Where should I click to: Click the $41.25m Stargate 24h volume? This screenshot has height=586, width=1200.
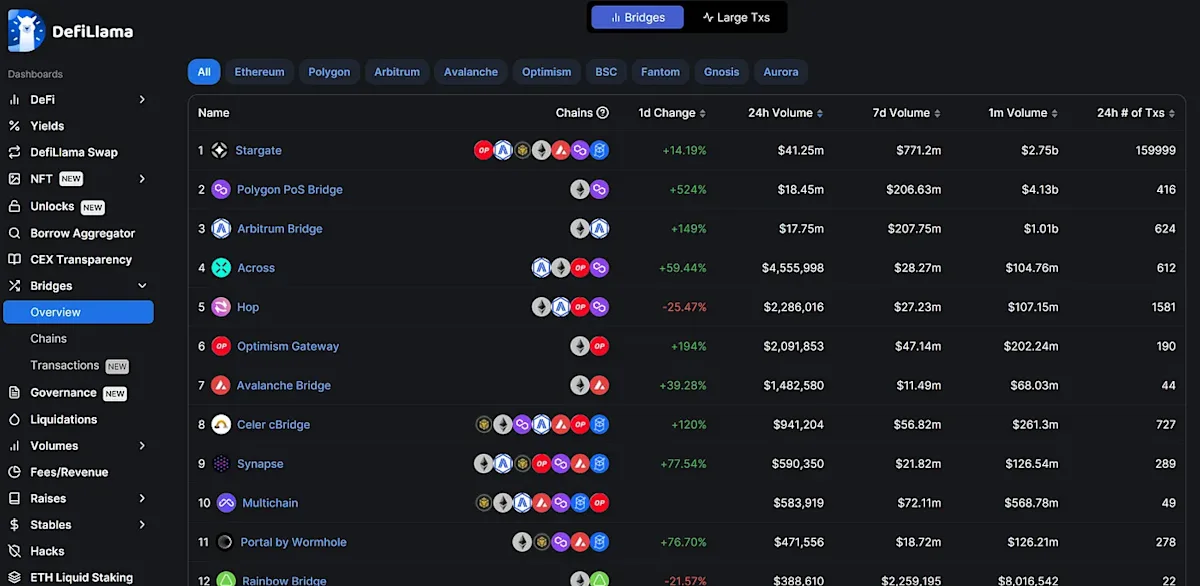tap(801, 150)
